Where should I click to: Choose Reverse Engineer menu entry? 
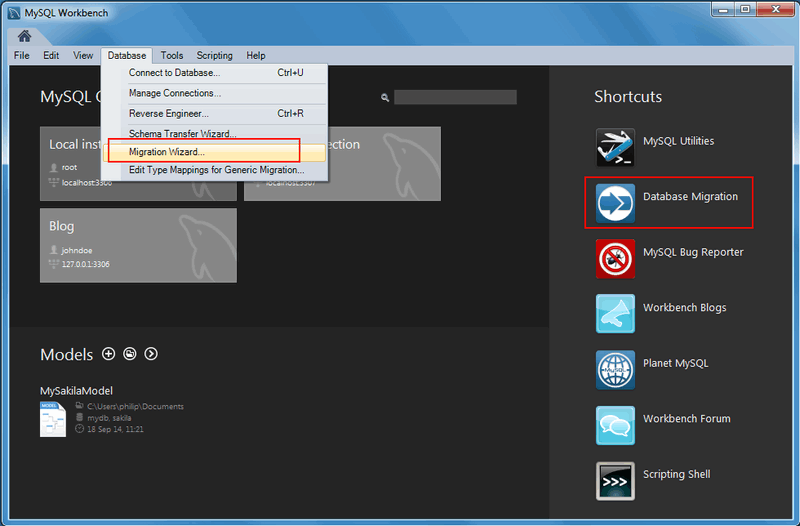(x=214, y=114)
